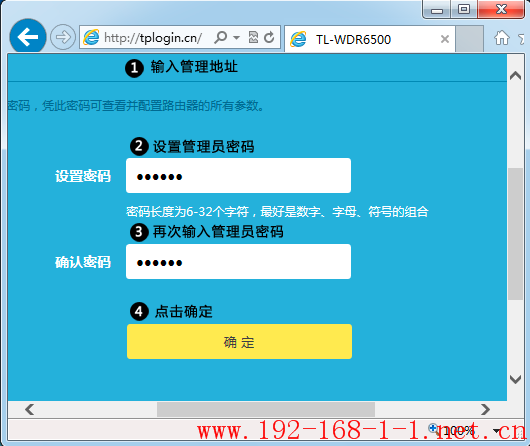This screenshot has width=530, height=446.
Task: Click the vertical scrollbar up arrow
Action: [515, 76]
